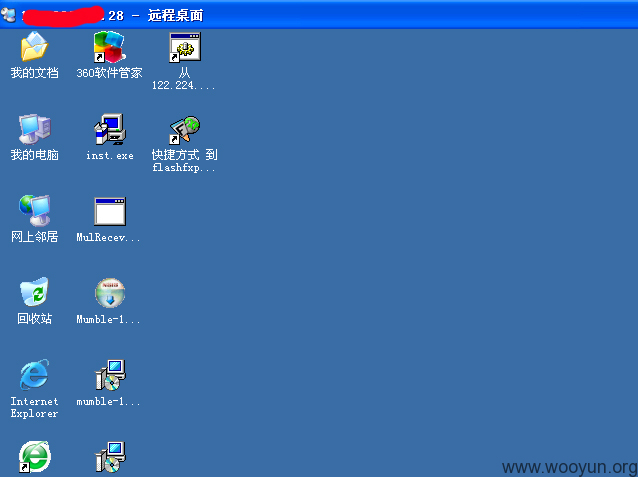This screenshot has height=477, width=638.
Task: Click the MulRecev... file name label
Action: pyautogui.click(x=109, y=237)
